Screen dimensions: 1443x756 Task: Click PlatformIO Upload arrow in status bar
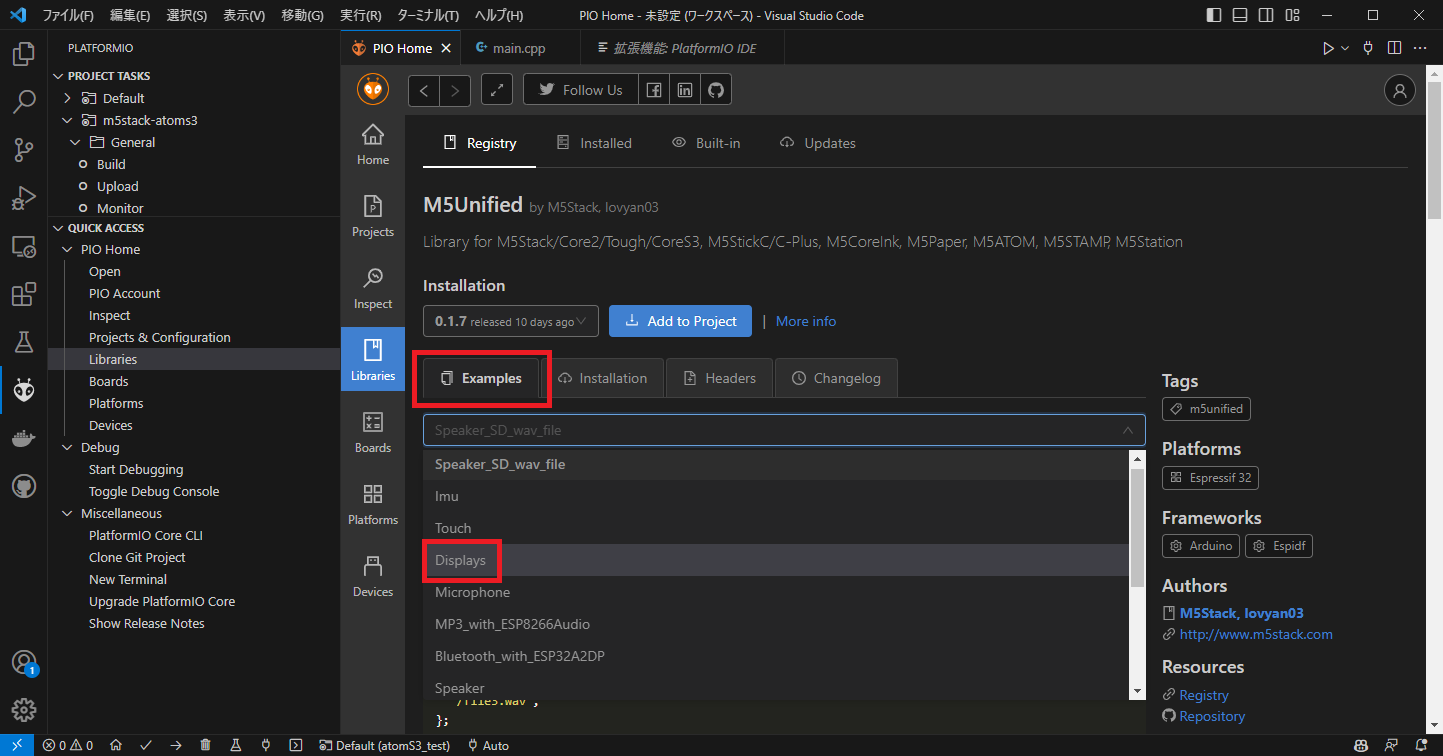coord(175,745)
